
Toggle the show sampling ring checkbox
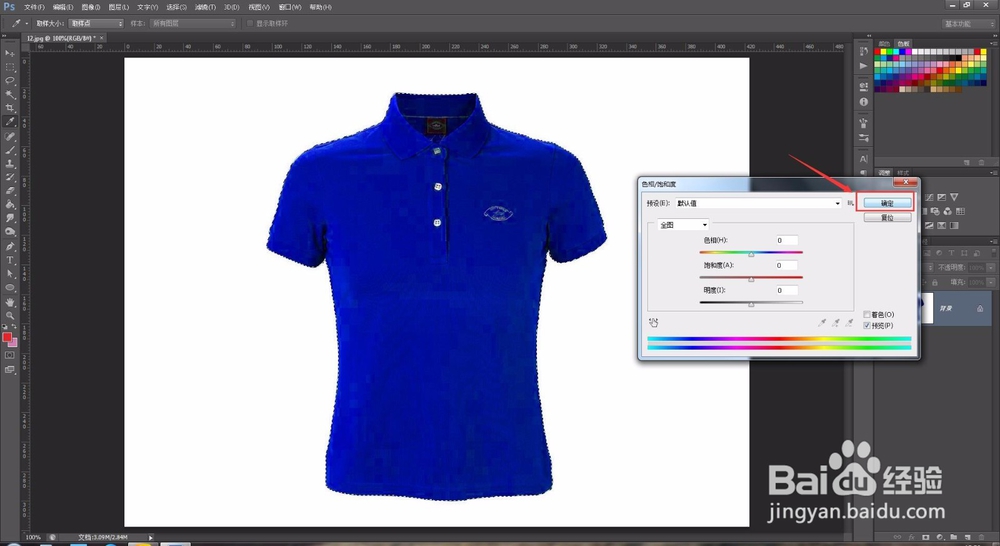point(249,23)
